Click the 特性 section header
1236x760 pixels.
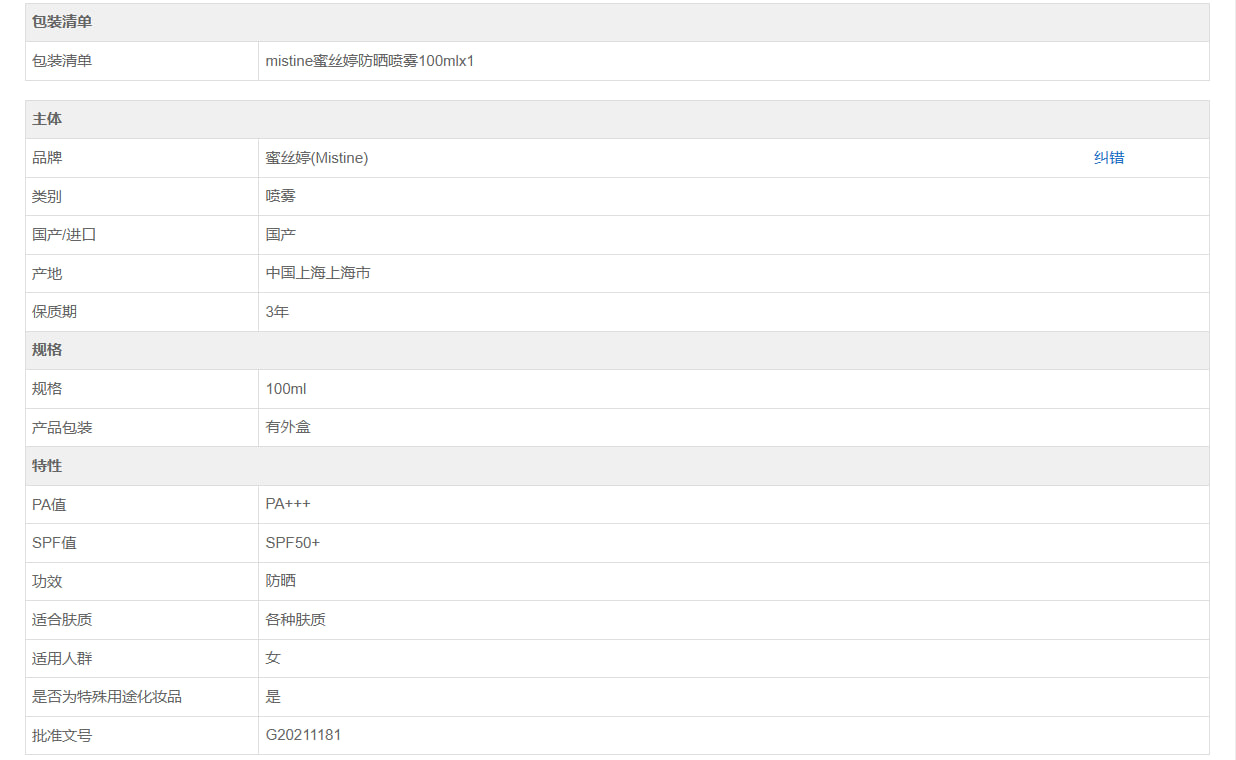pyautogui.click(x=47, y=466)
